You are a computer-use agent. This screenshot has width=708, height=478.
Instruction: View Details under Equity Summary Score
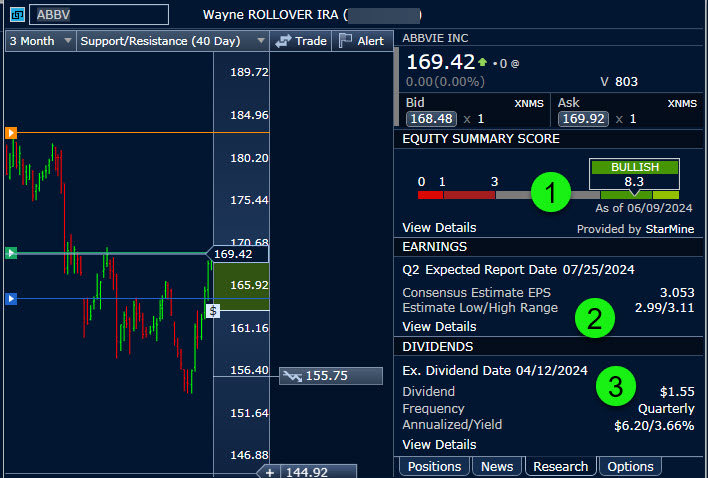coord(438,227)
